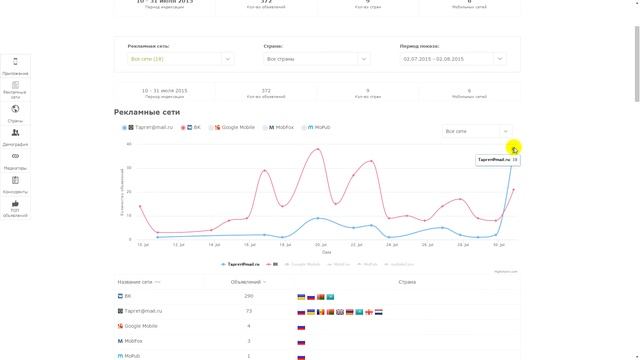The image size is (640, 360).
Task: Click the Netherlands flag in the Таргет@mail.ru row
Action: point(379,312)
